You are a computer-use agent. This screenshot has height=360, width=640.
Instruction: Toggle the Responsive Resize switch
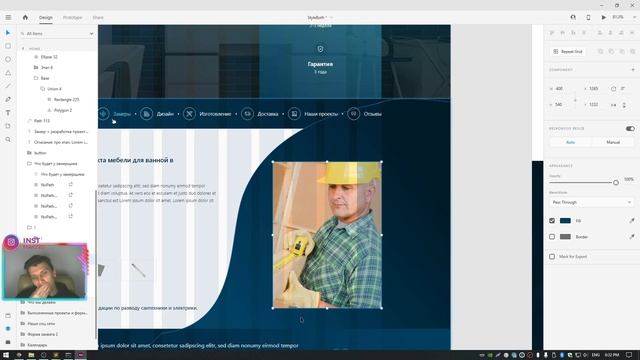pyautogui.click(x=630, y=129)
